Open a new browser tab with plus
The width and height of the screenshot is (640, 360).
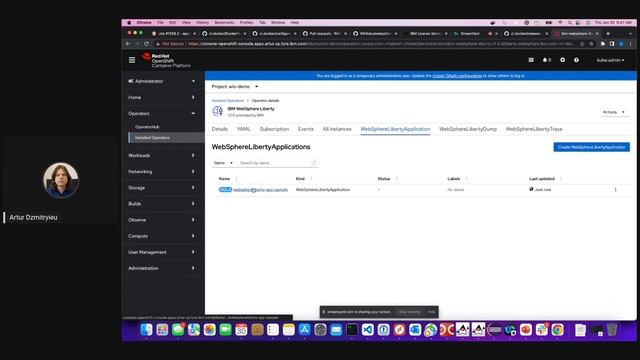(x=608, y=33)
